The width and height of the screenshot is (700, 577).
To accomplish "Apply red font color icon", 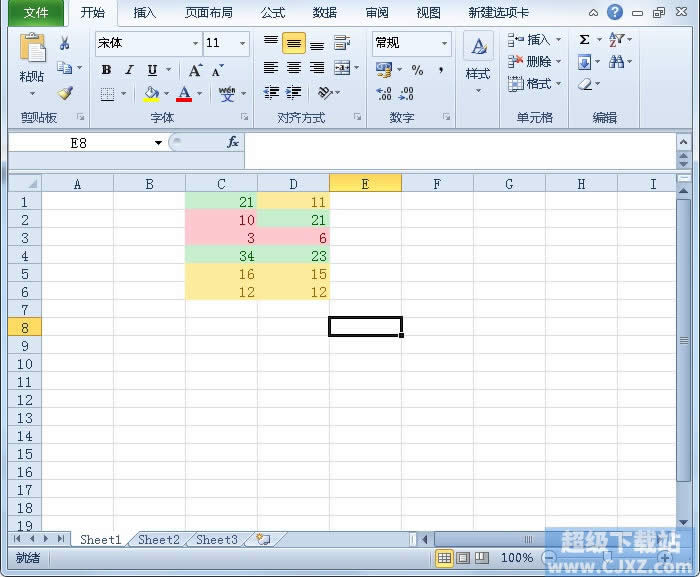I will [184, 94].
